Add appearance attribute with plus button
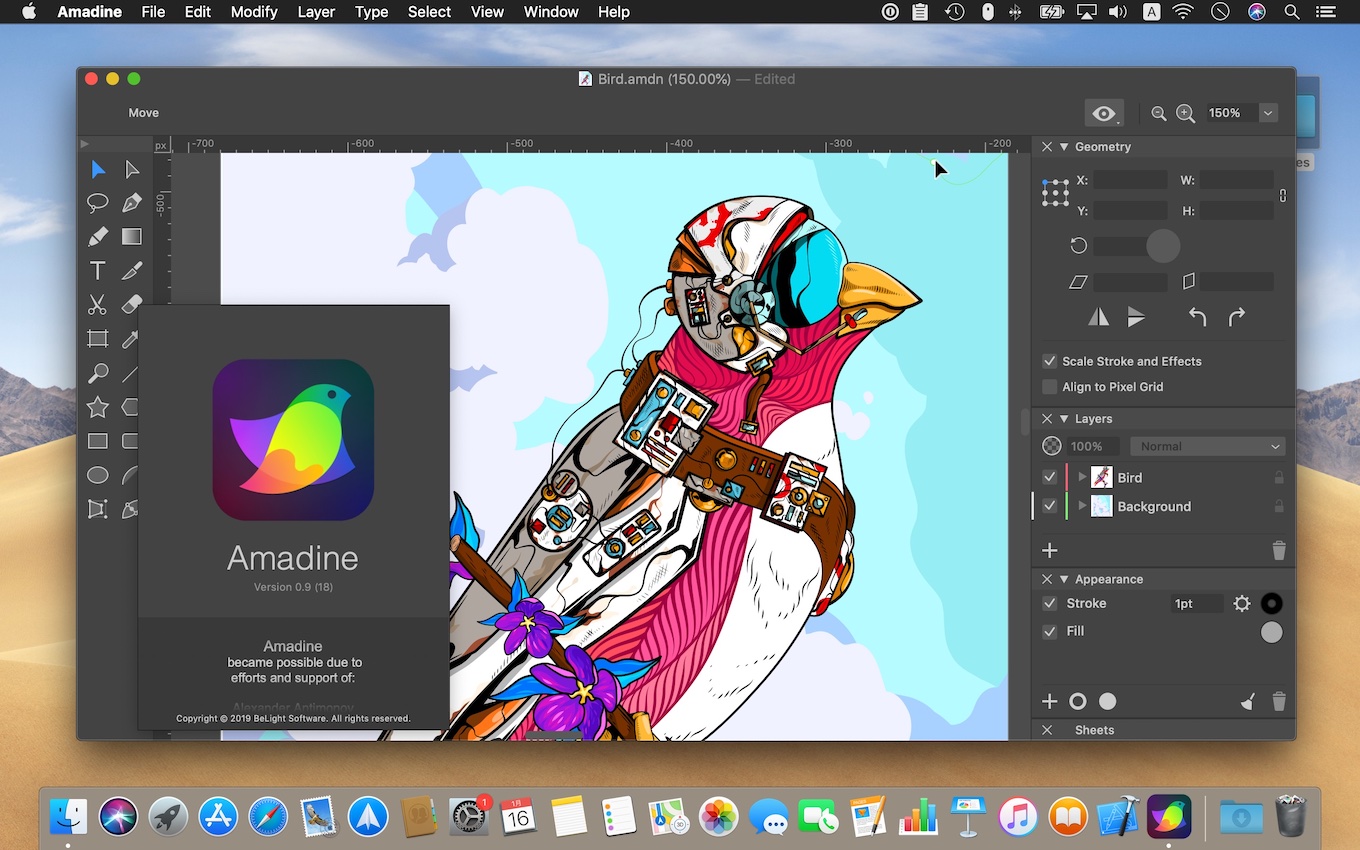The width and height of the screenshot is (1360, 850). click(x=1050, y=702)
